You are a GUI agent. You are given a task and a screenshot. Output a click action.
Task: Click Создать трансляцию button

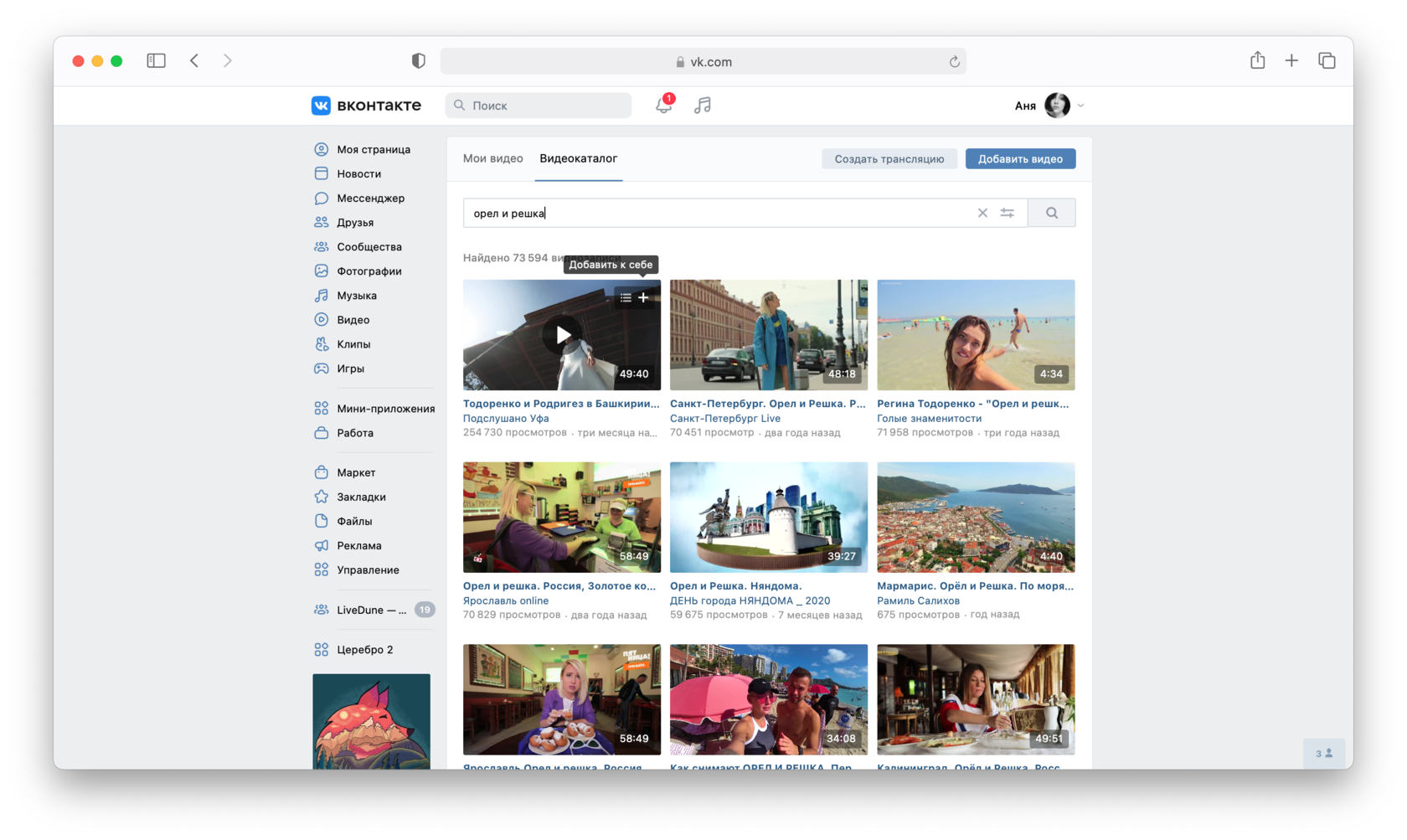click(889, 159)
